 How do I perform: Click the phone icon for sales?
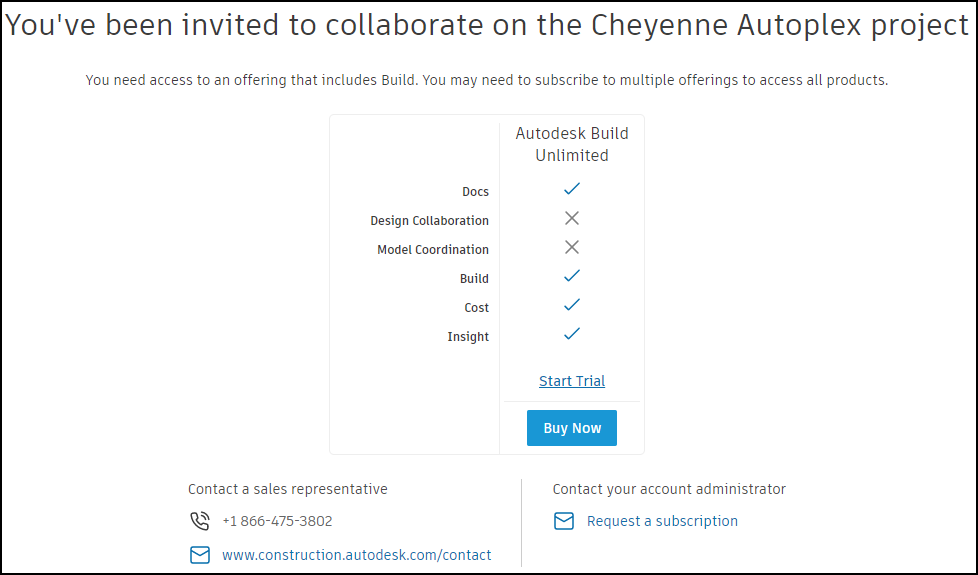(x=200, y=521)
